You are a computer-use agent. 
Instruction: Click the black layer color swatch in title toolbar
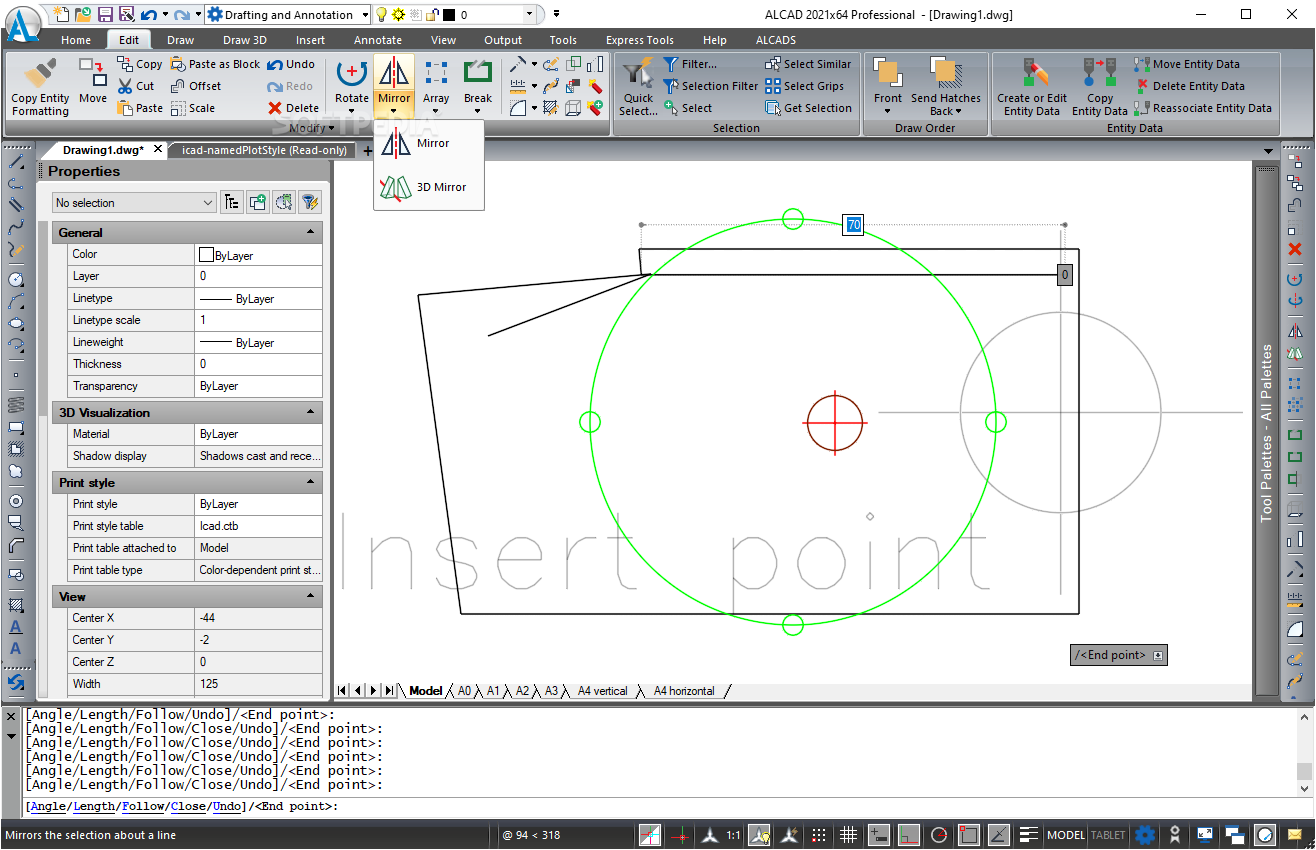point(448,15)
